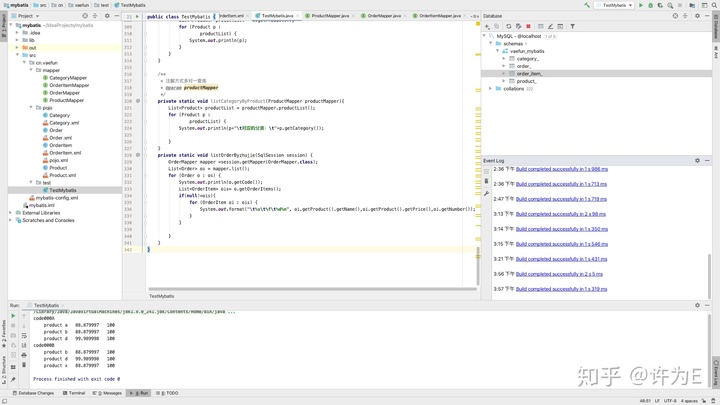Expand the category_ table in Database

point(503,59)
